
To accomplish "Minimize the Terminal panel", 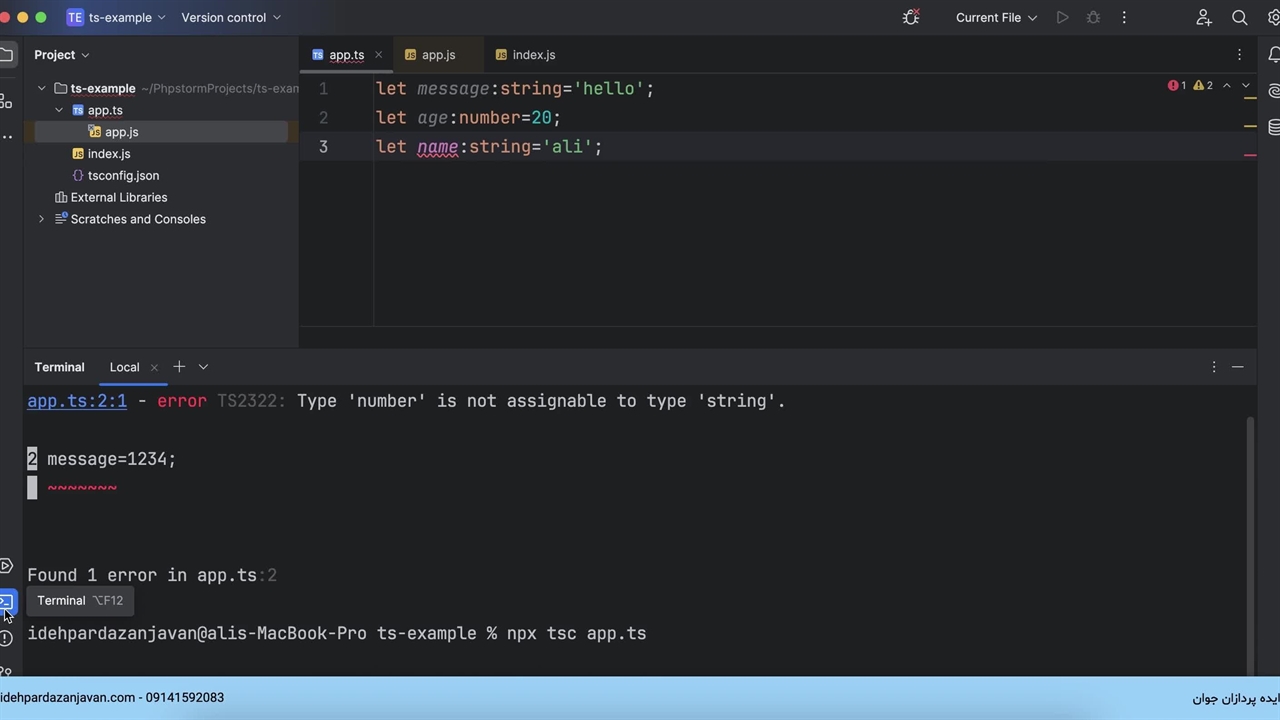I will (x=1237, y=367).
